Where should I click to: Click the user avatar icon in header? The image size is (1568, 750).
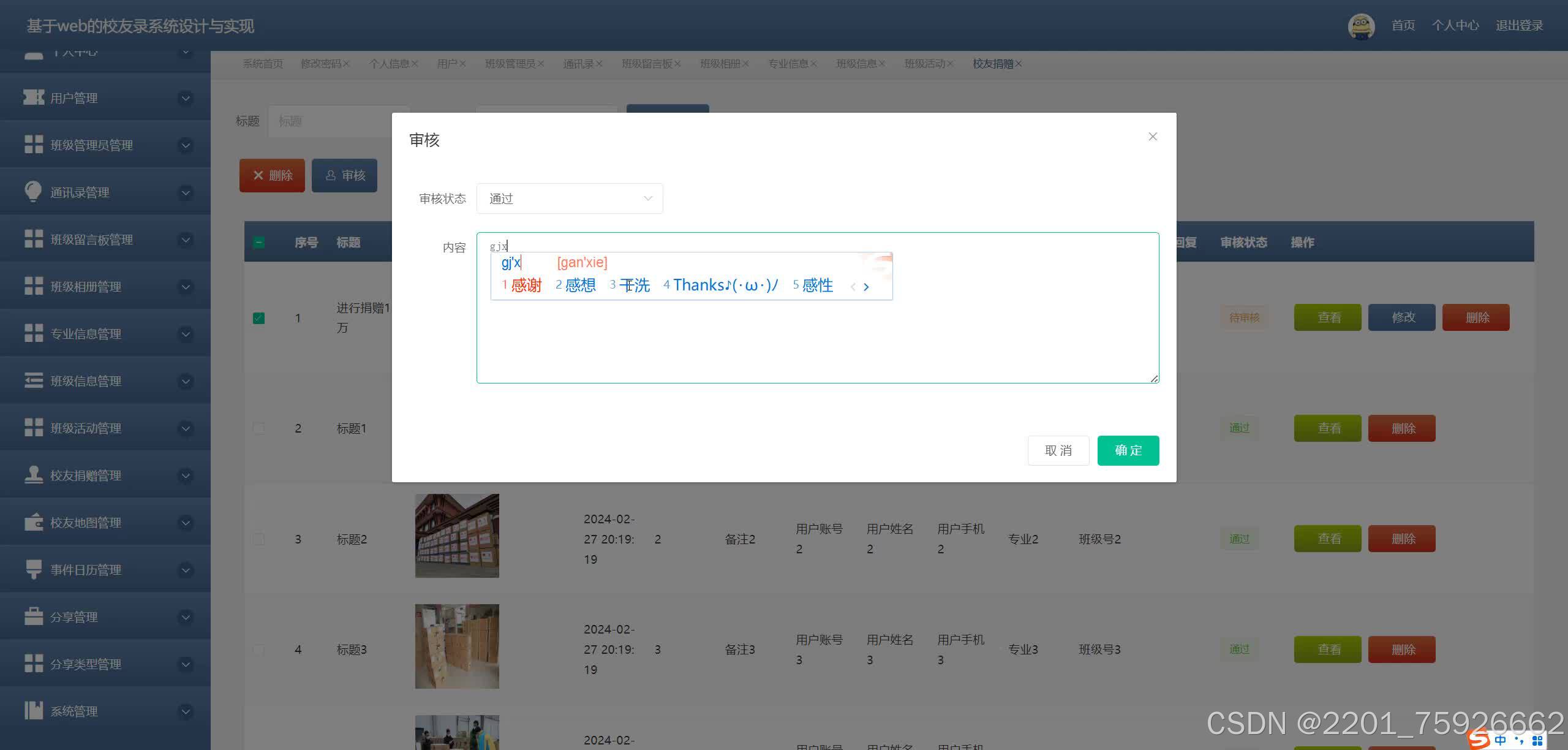coord(1361,26)
